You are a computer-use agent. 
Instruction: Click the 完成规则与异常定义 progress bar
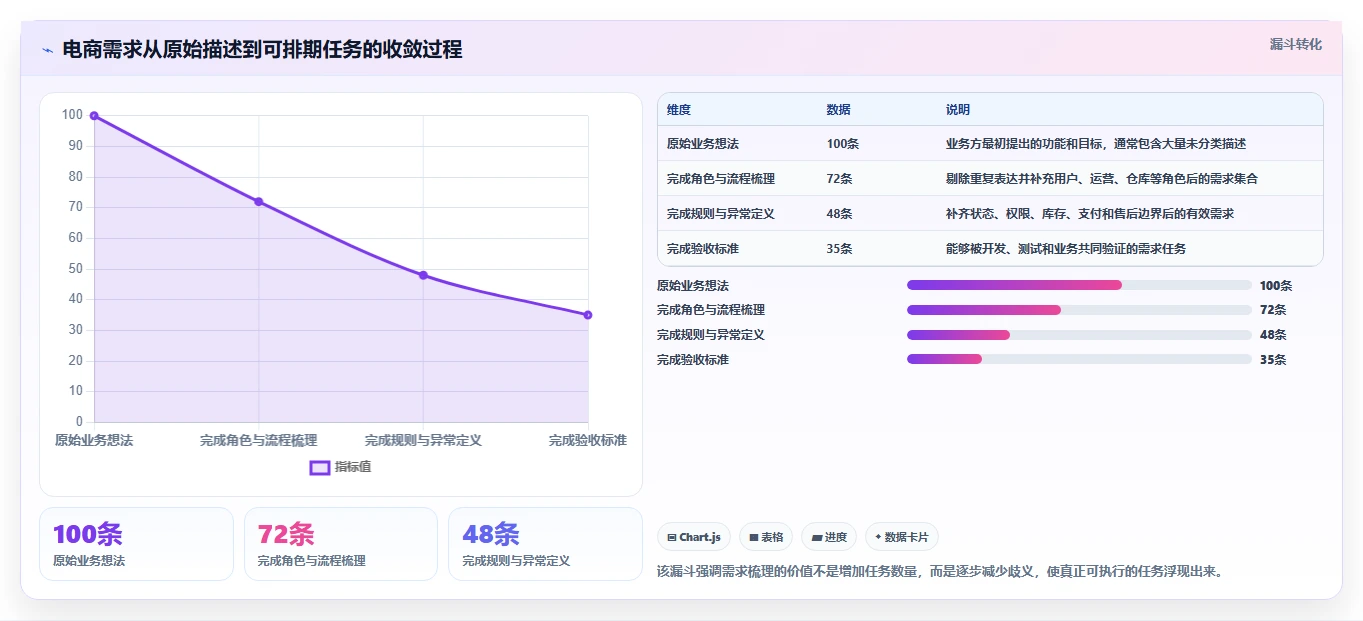(x=1079, y=335)
